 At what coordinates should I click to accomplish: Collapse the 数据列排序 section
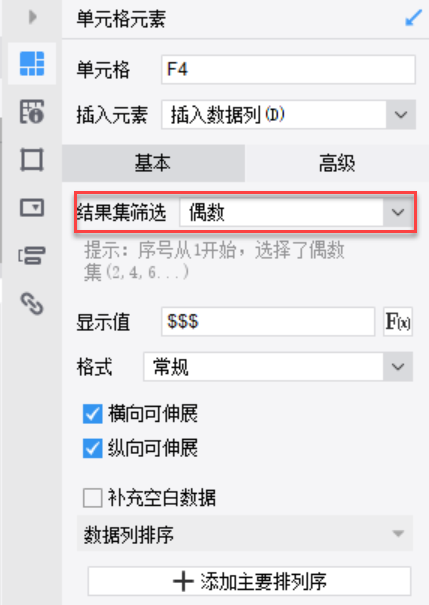pyautogui.click(x=245, y=534)
